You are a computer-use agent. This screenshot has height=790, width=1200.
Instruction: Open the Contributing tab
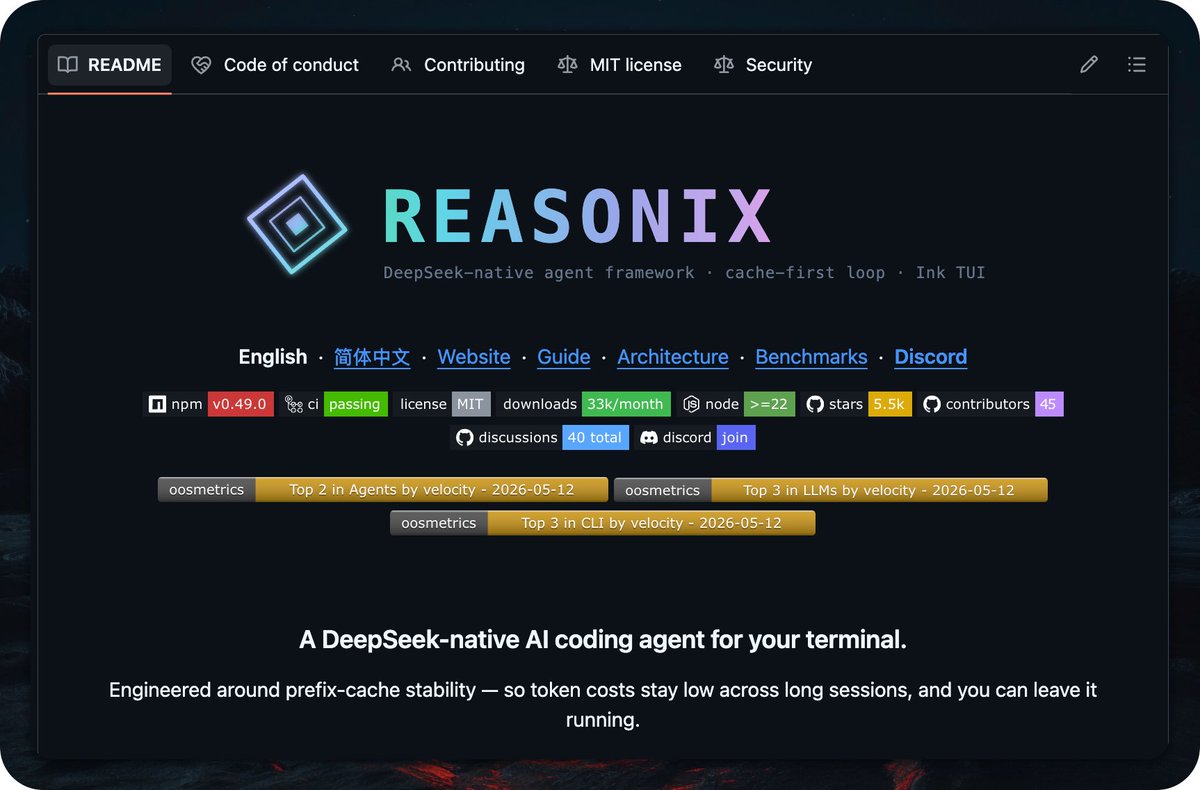(x=458, y=65)
